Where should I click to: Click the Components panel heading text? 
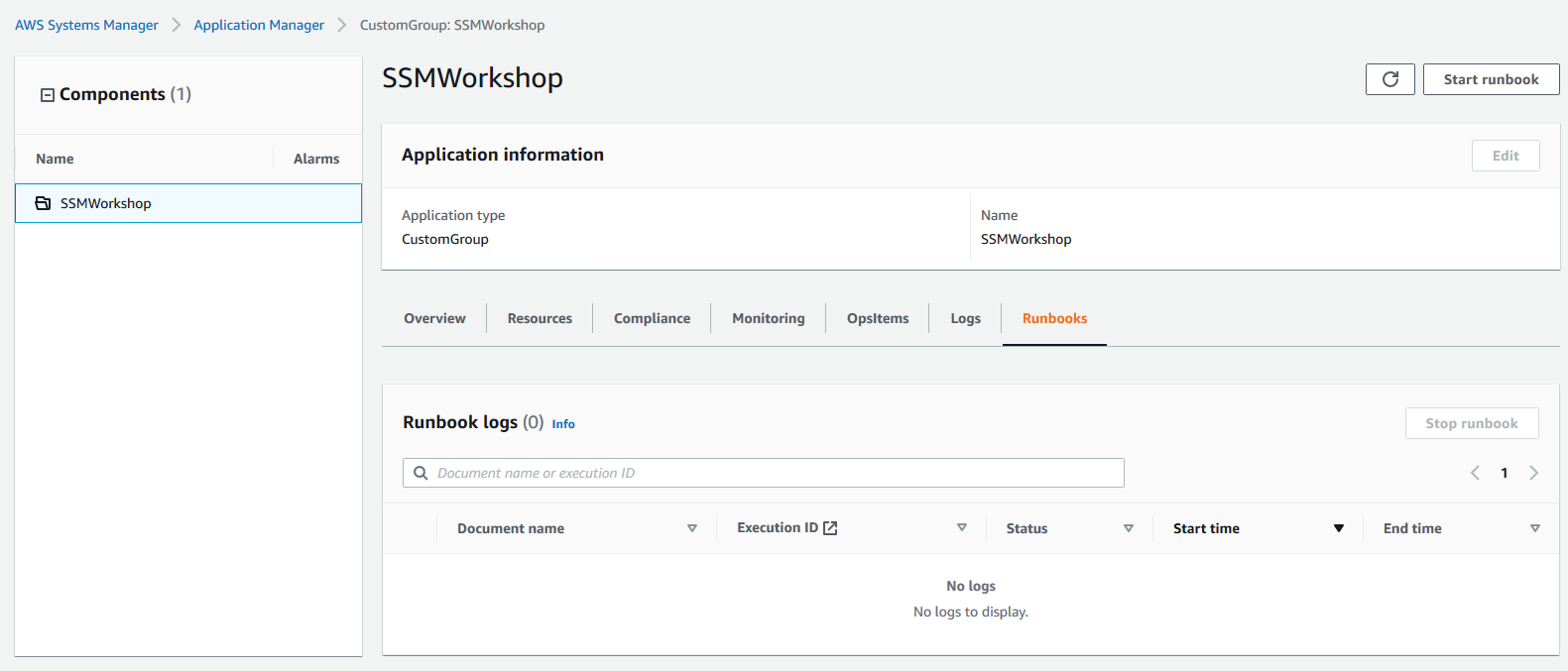112,94
